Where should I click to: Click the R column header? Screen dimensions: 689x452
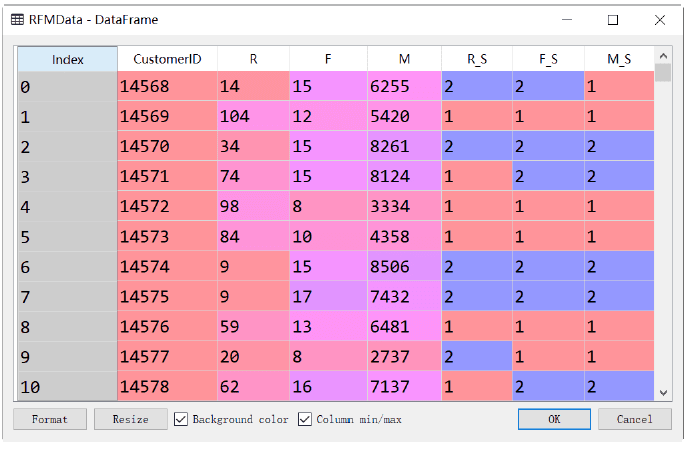(x=253, y=59)
